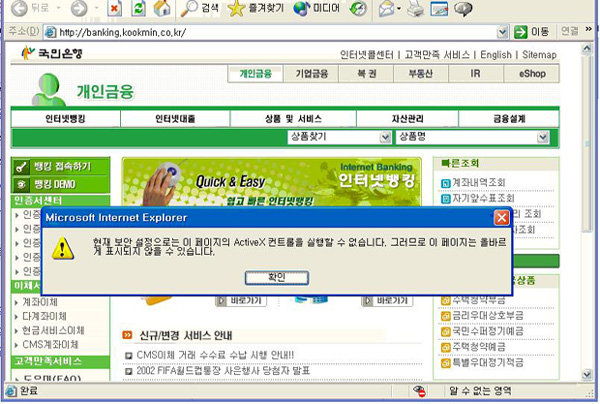Open the 금융설계 menu
This screenshot has width=600, height=404.
(x=509, y=119)
